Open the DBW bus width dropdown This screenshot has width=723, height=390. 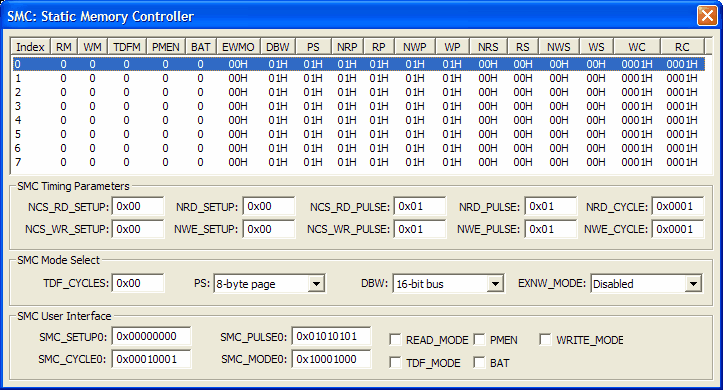(495, 284)
